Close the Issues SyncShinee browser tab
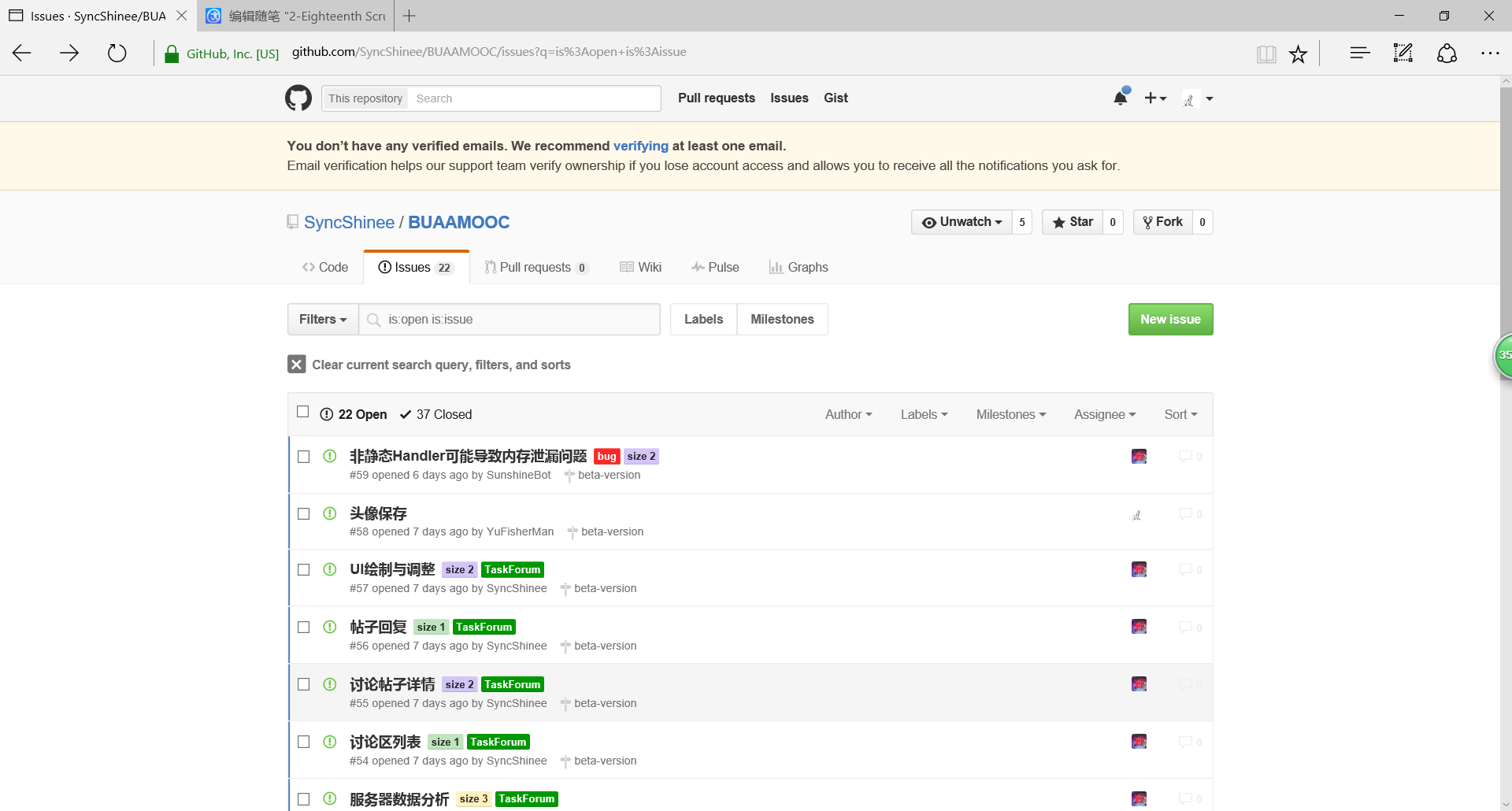This screenshot has height=811, width=1512. 182,16
